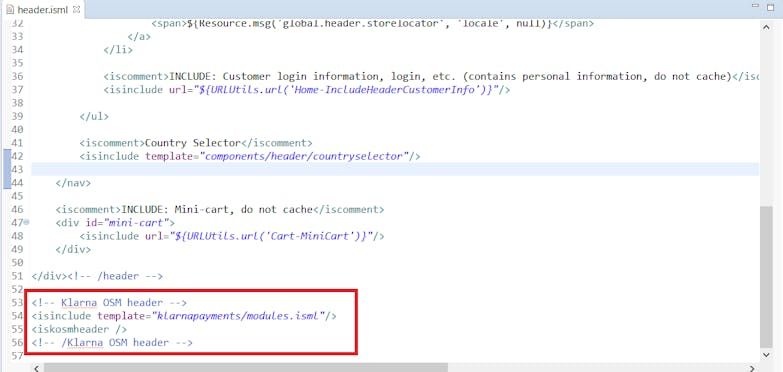Minimize the editor pane
Image resolution: width=783 pixels, height=372 pixels.
[755, 6]
